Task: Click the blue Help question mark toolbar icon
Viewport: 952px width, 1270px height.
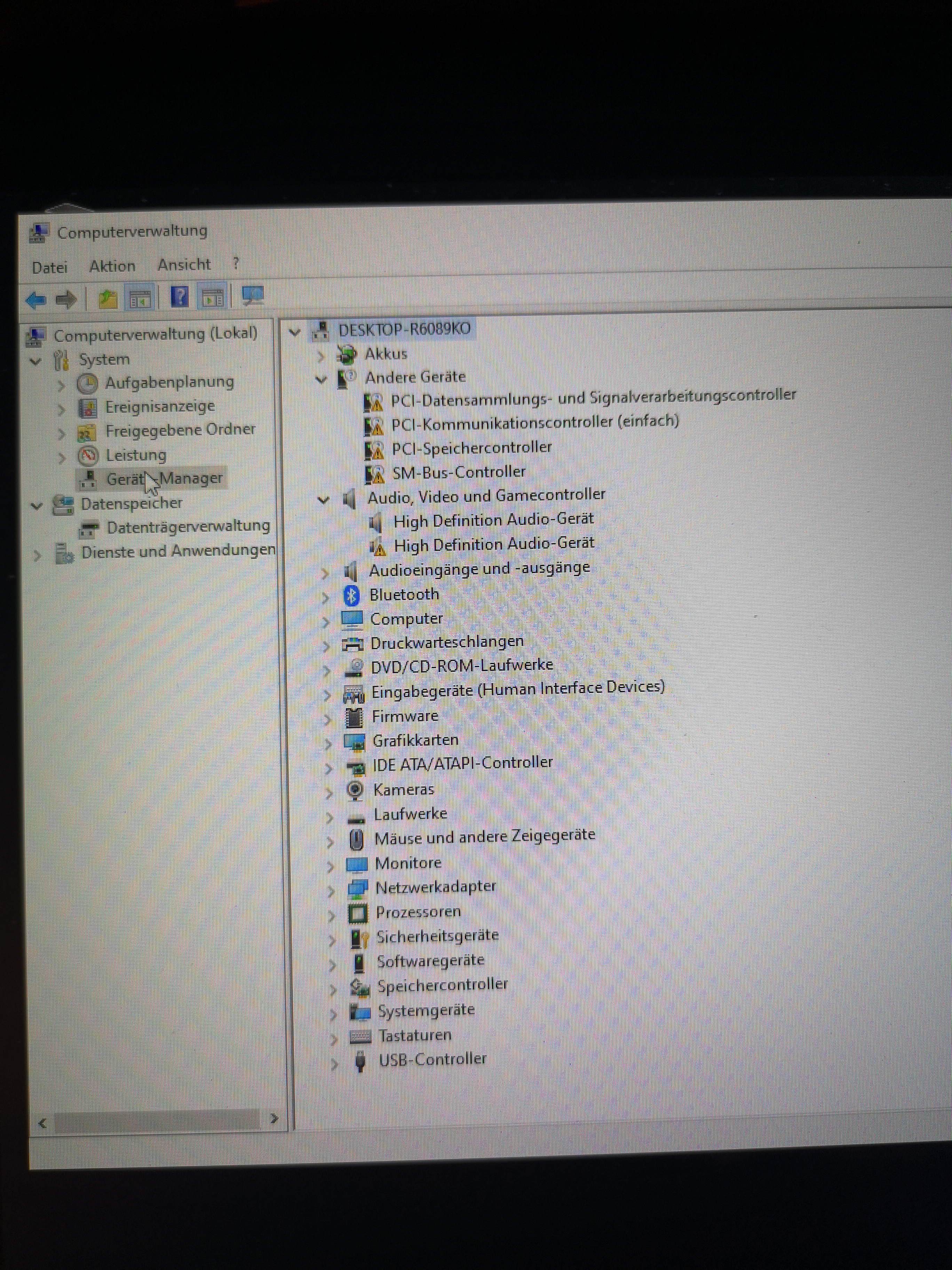Action: [179, 297]
